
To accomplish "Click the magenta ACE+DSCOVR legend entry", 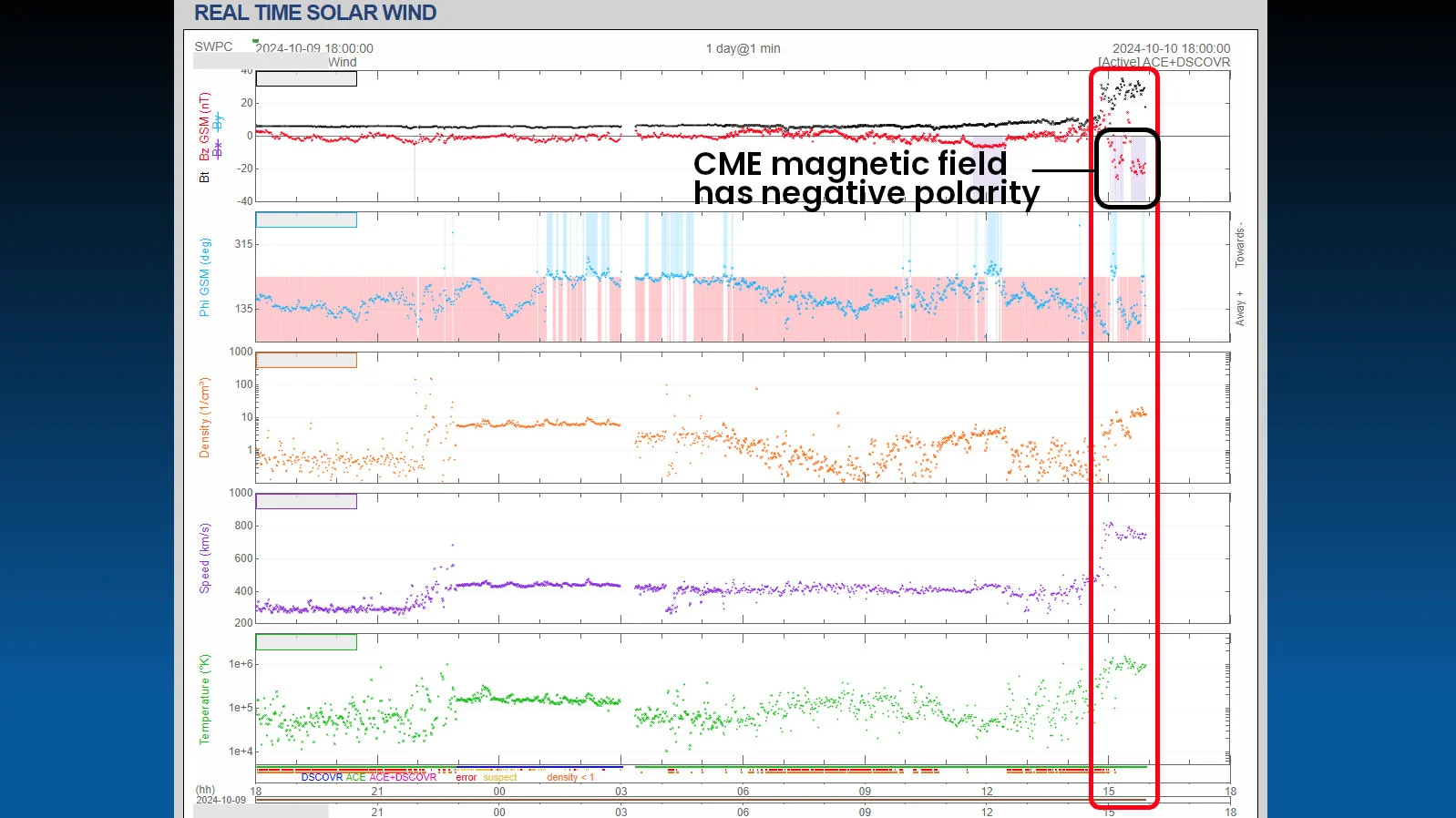I will 403,777.
